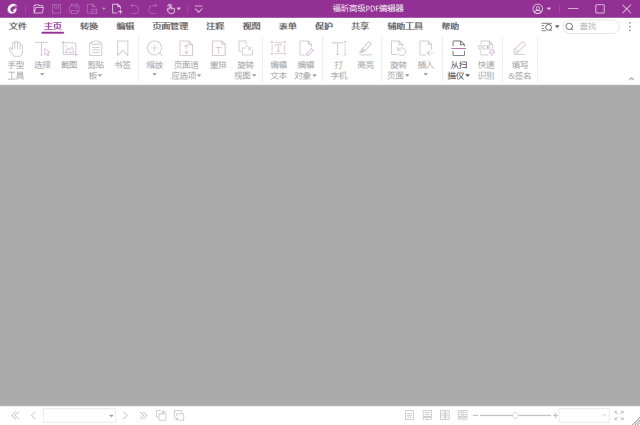Open the user account menu

point(541,9)
